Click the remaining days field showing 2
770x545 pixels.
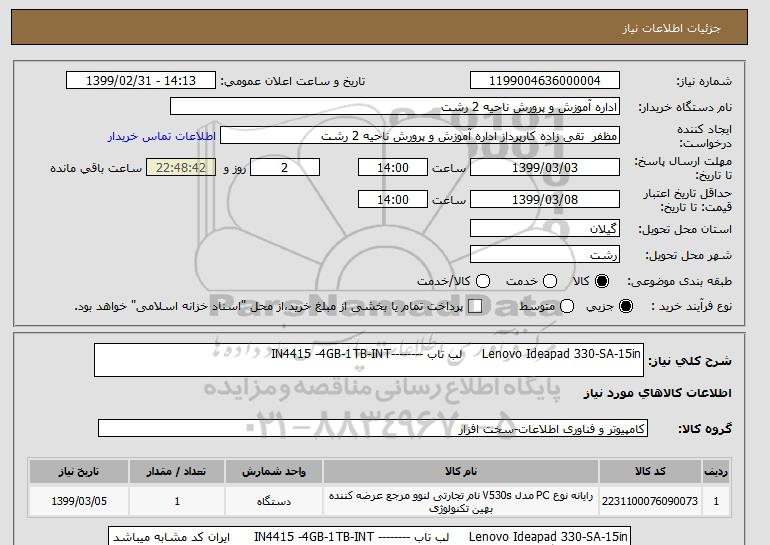(285, 167)
